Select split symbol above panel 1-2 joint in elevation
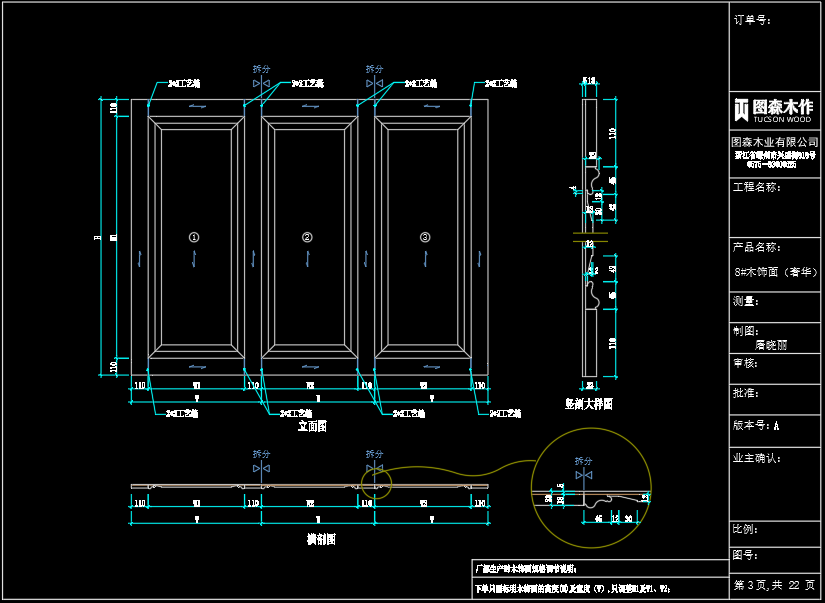 click(261, 84)
